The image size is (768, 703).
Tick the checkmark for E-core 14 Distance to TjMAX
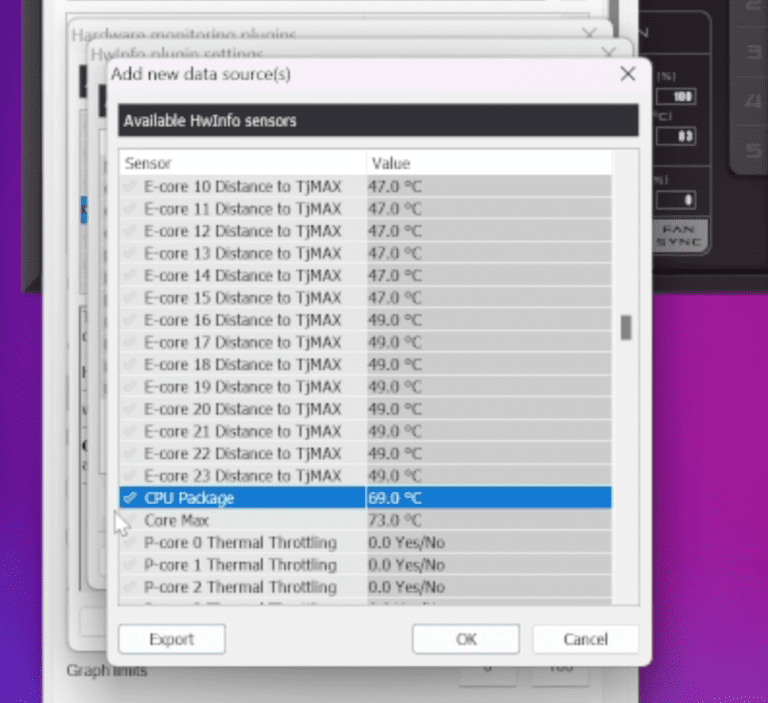pos(130,275)
